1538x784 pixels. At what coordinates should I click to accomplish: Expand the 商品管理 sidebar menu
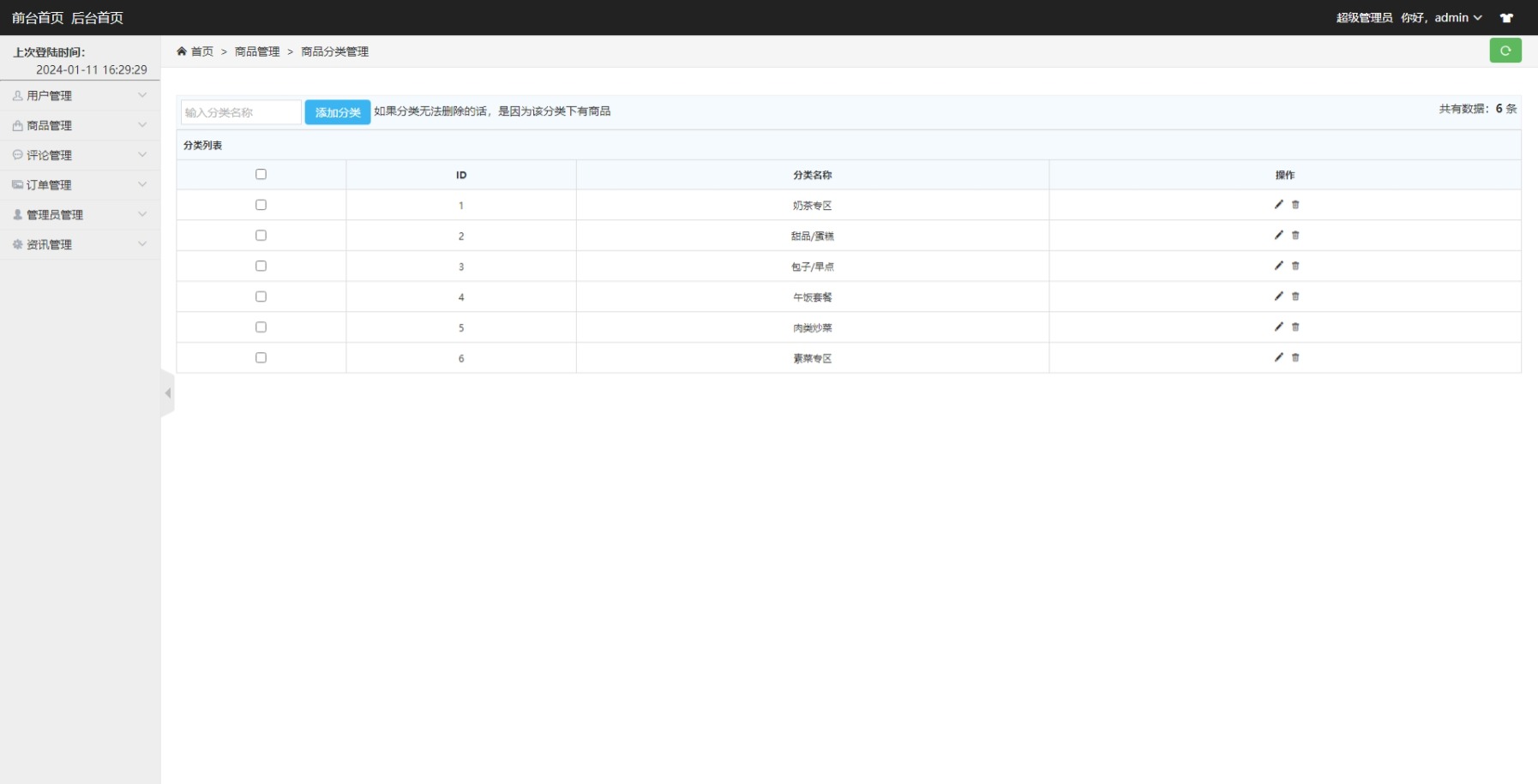point(80,125)
